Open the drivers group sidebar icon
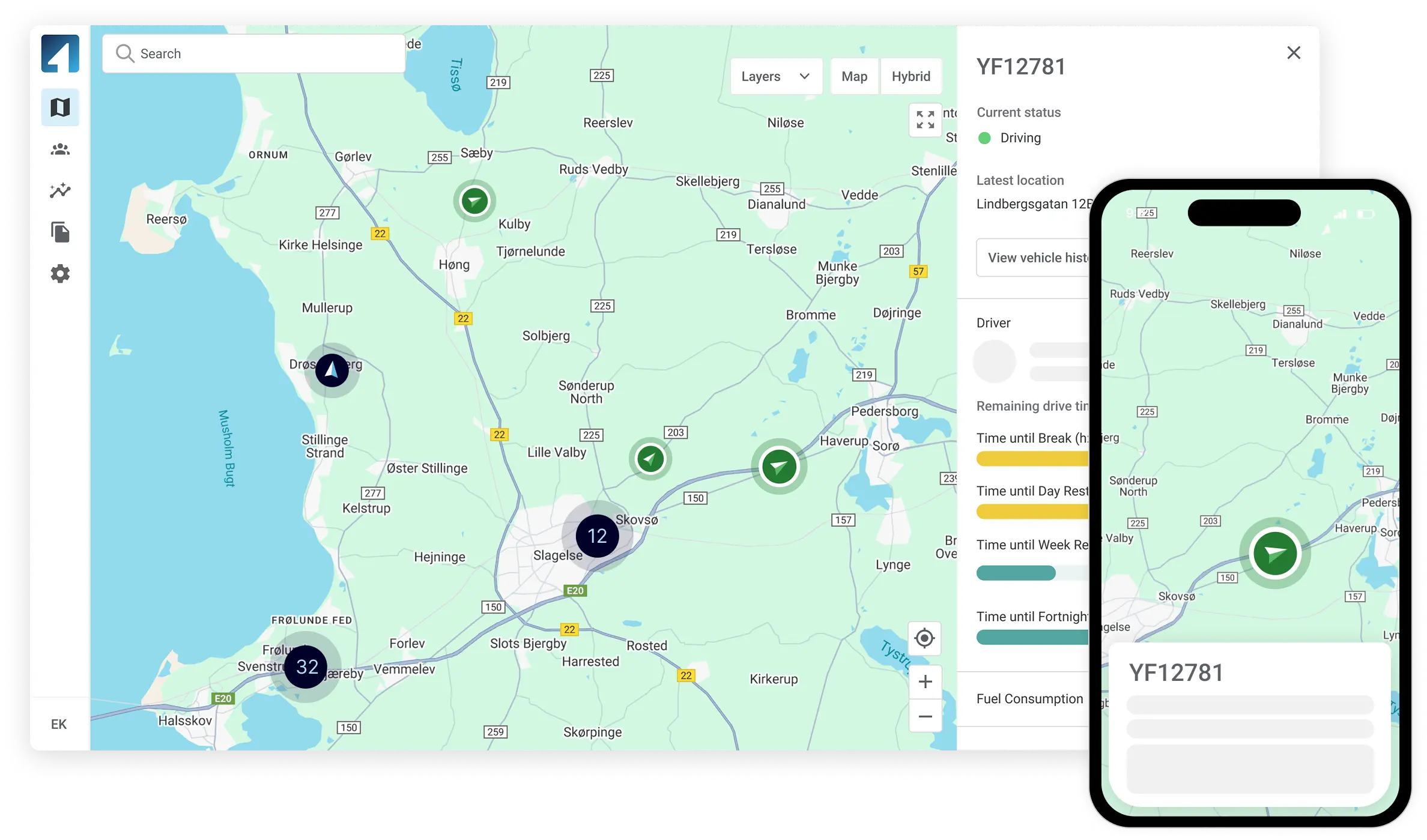 click(x=60, y=149)
